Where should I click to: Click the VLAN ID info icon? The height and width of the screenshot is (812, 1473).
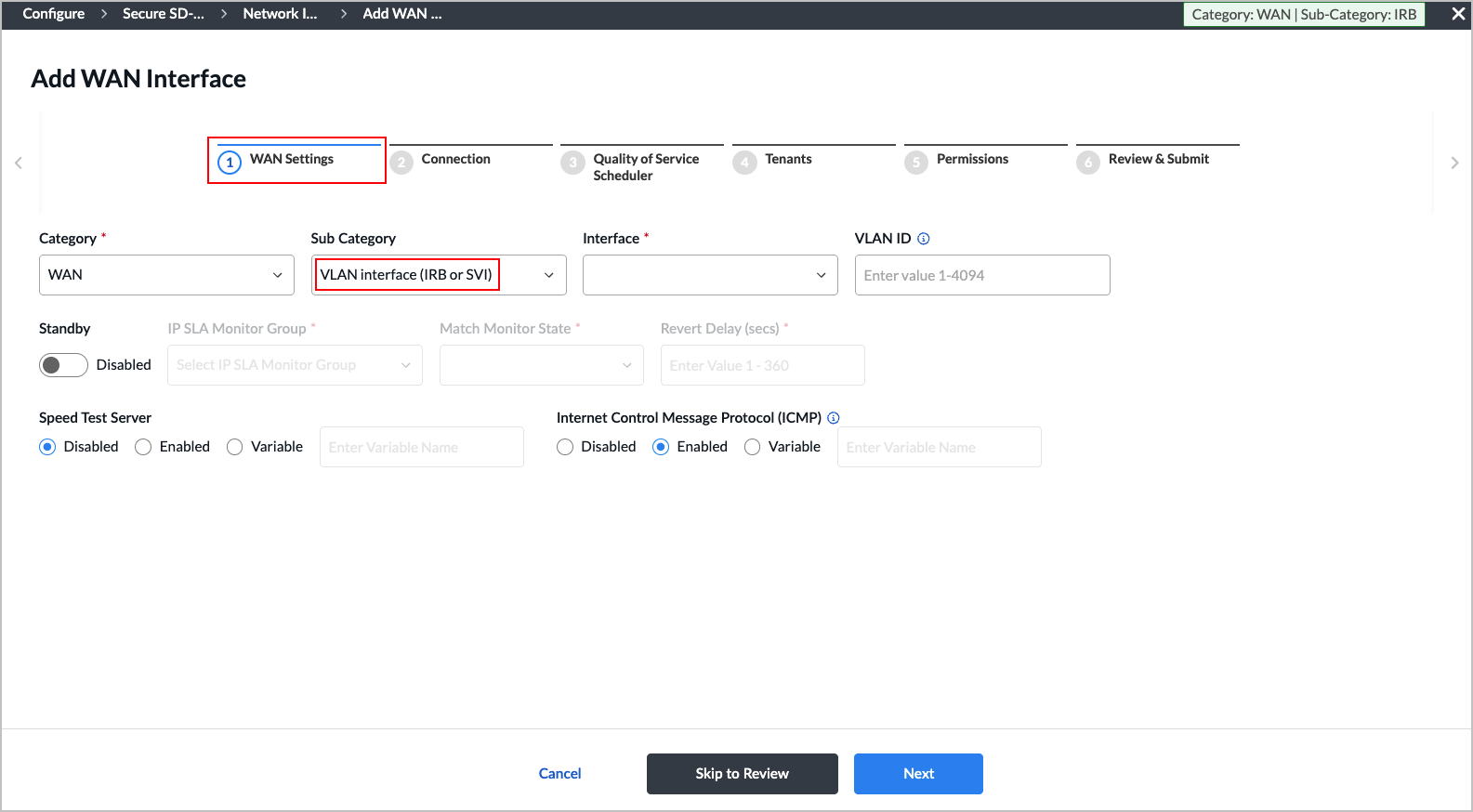(x=923, y=239)
